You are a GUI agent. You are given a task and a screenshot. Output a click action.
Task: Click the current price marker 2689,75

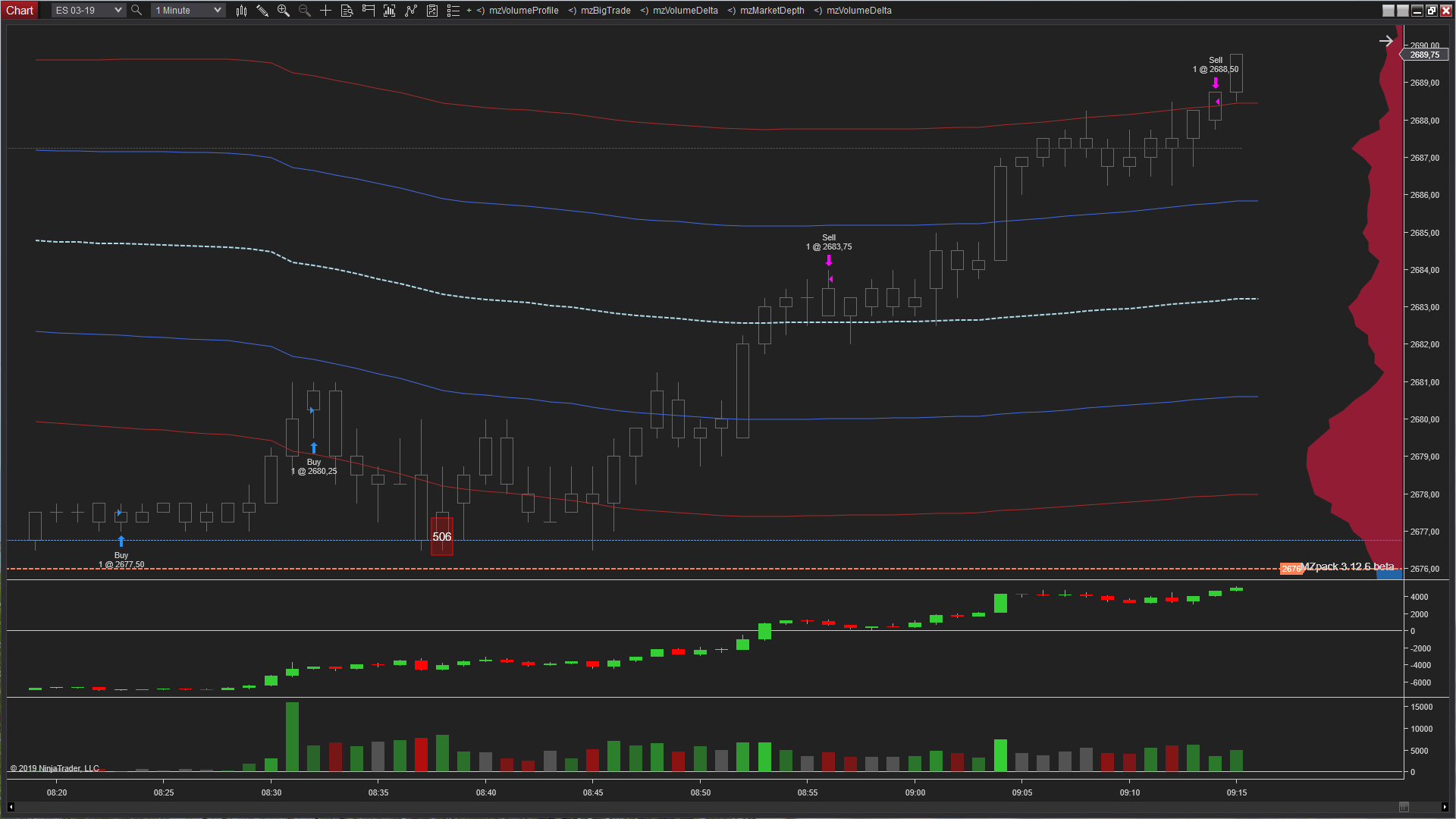(1424, 55)
